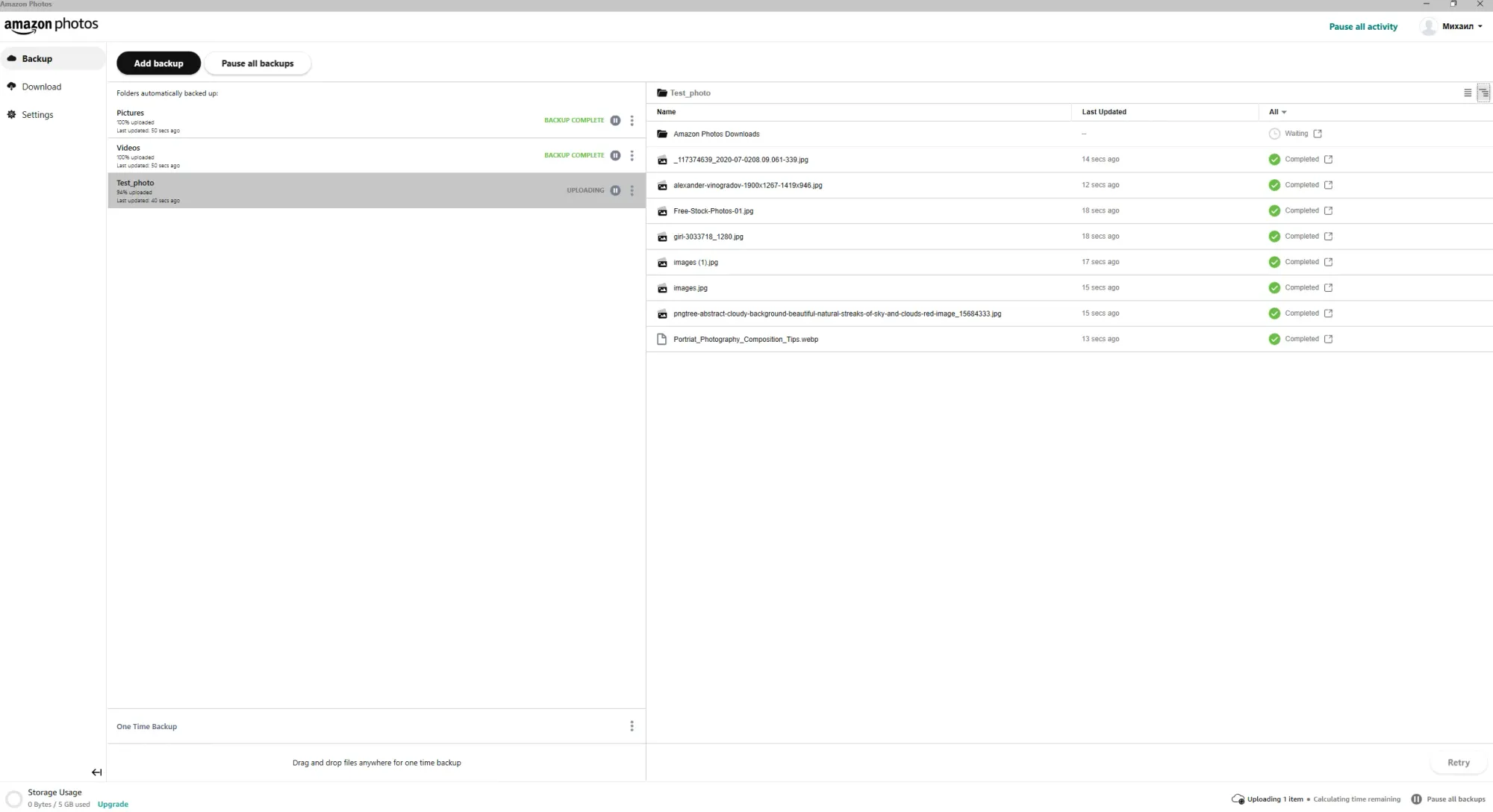Open the Amazon Photos Downloads folder
Screen dimensions: 1493x812
(716, 134)
